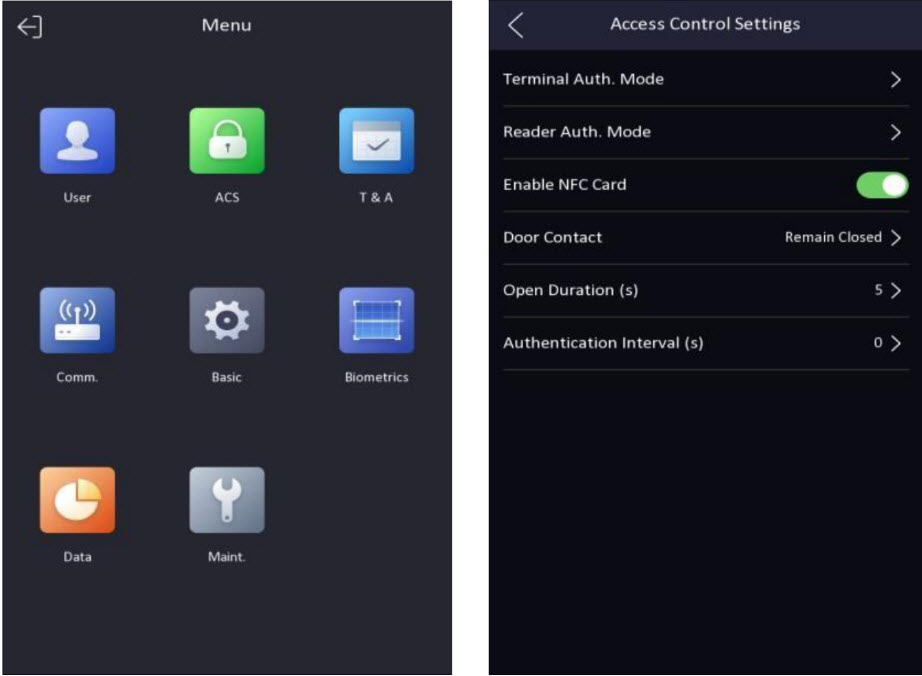Open the Authentication Interval (s) setting

coord(706,343)
